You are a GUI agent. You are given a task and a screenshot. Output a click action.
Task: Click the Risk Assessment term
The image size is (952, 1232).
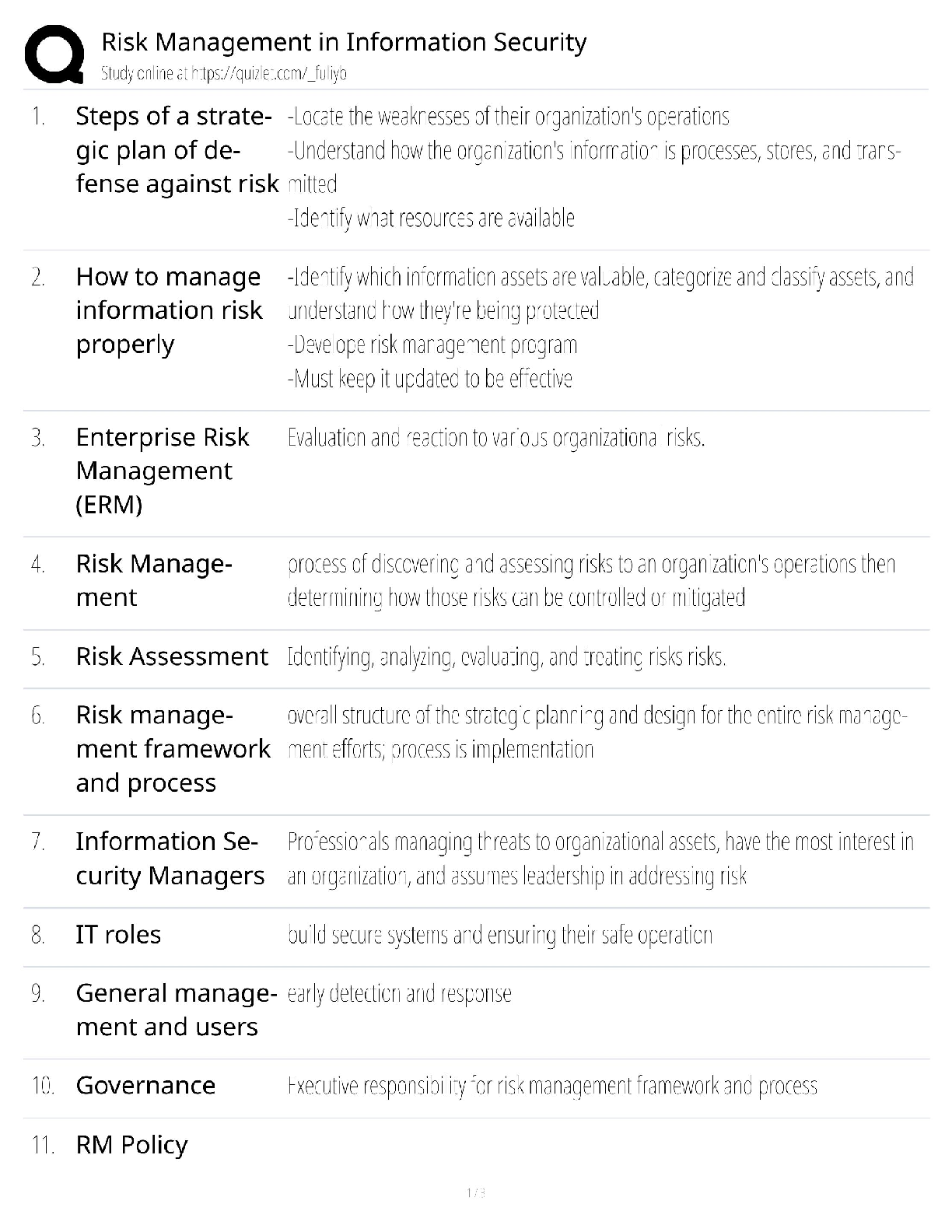172,656
